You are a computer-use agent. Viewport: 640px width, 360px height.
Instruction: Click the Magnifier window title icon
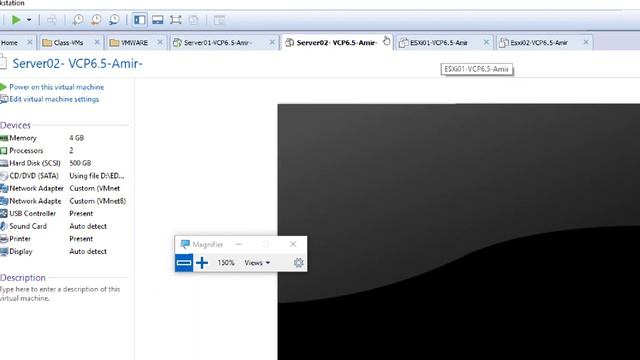[185, 244]
